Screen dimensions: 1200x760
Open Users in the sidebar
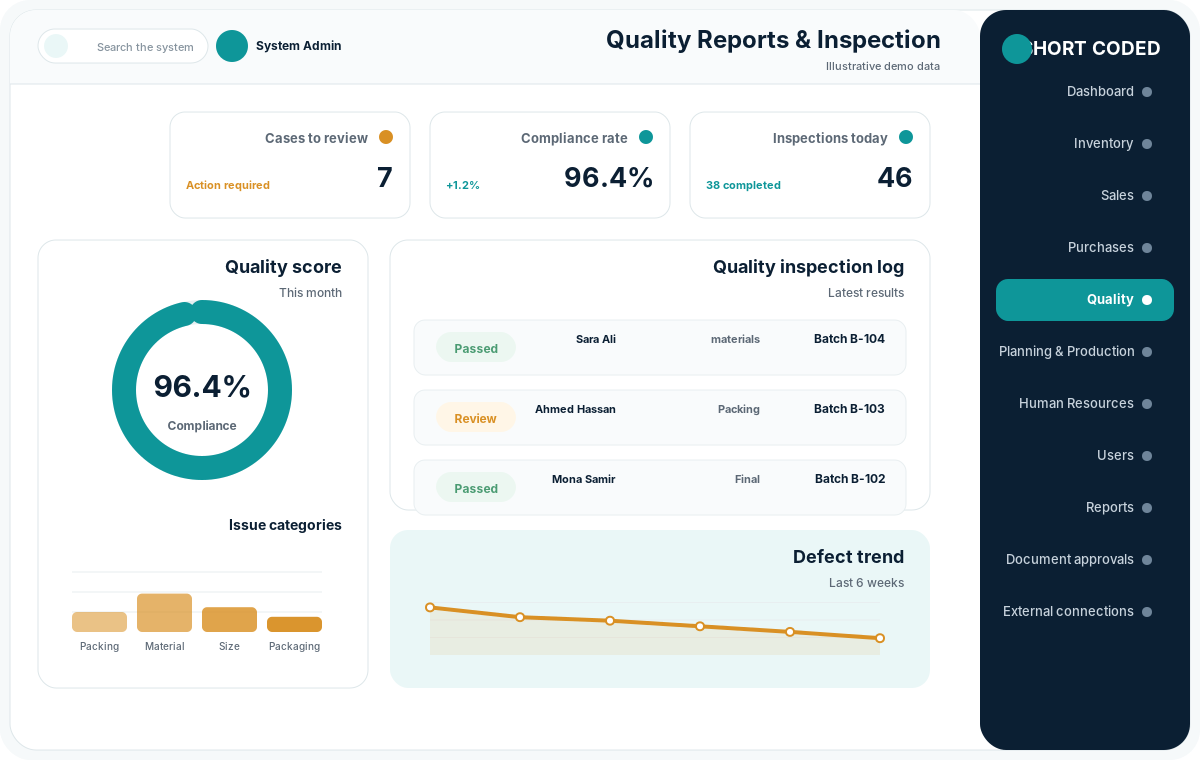coord(1084,455)
